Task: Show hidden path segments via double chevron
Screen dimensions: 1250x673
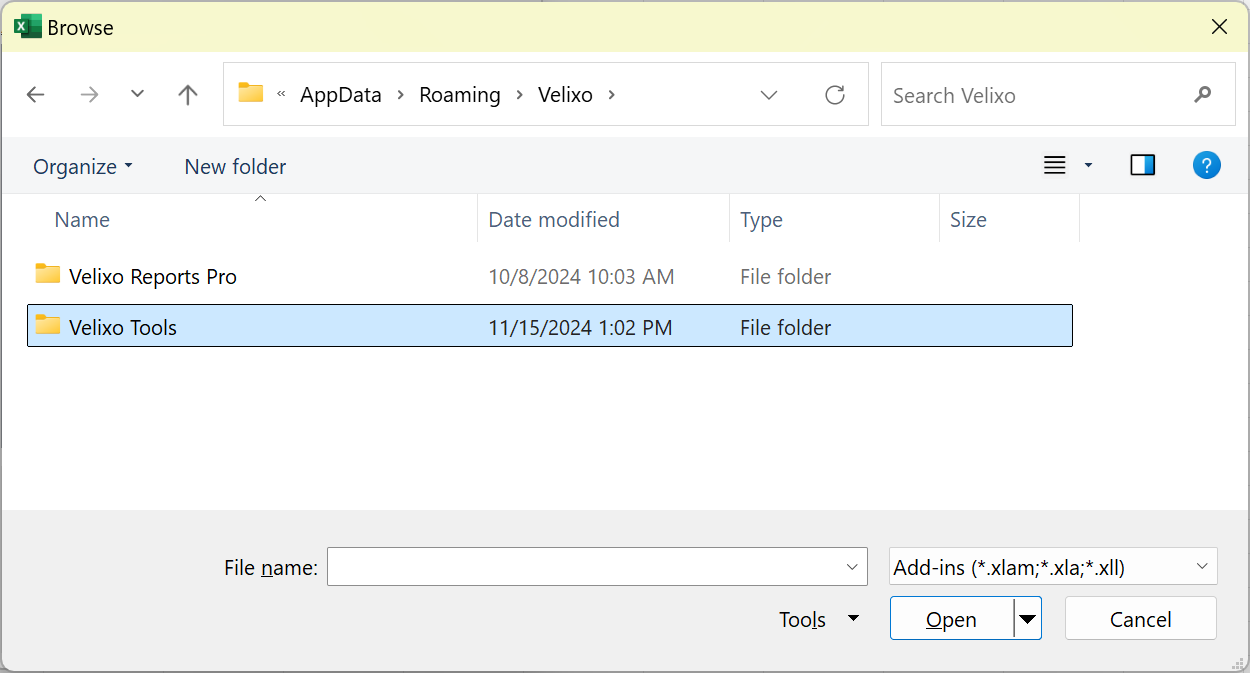Action: tap(281, 95)
